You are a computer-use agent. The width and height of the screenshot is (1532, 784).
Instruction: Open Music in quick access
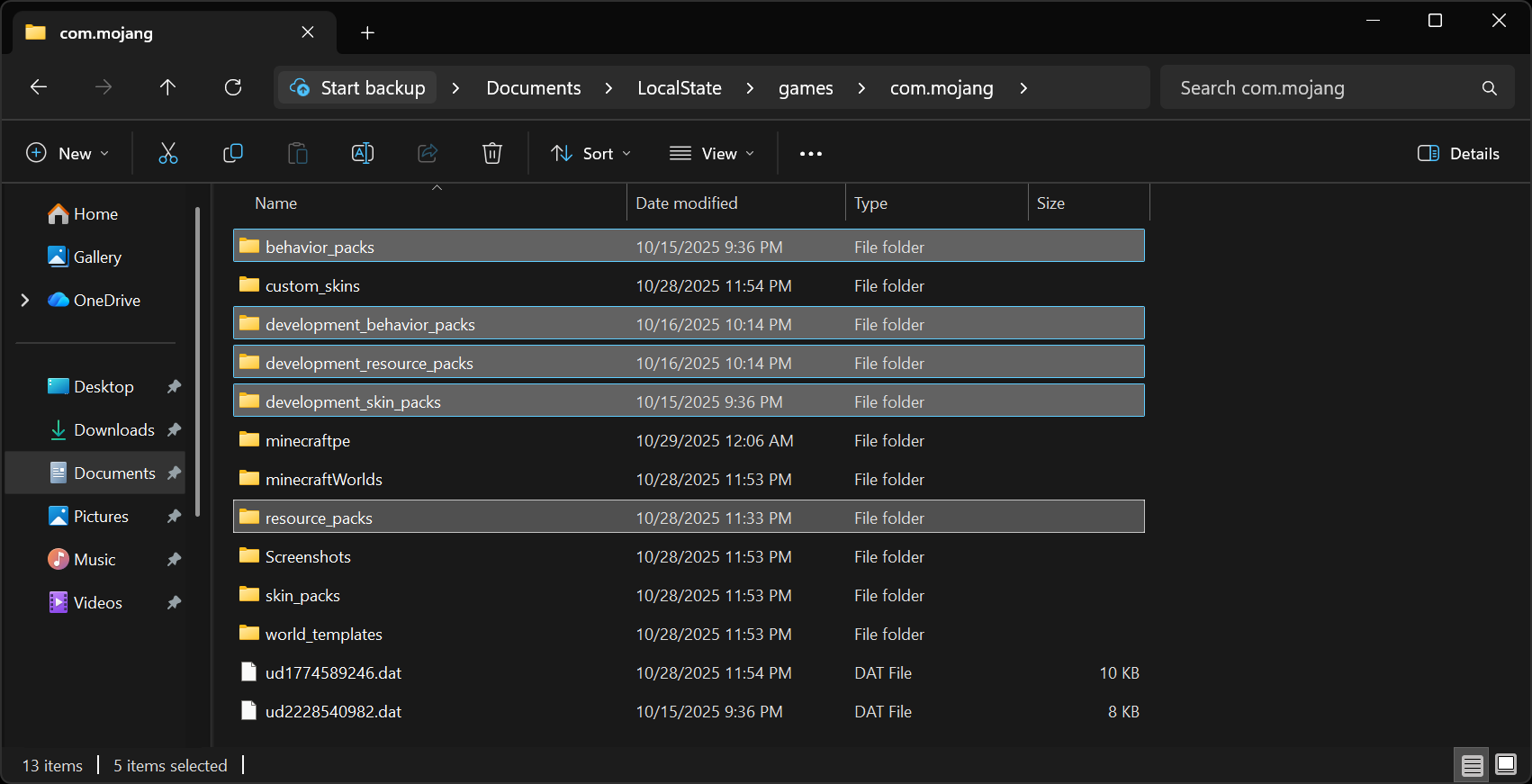pyautogui.click(x=81, y=559)
